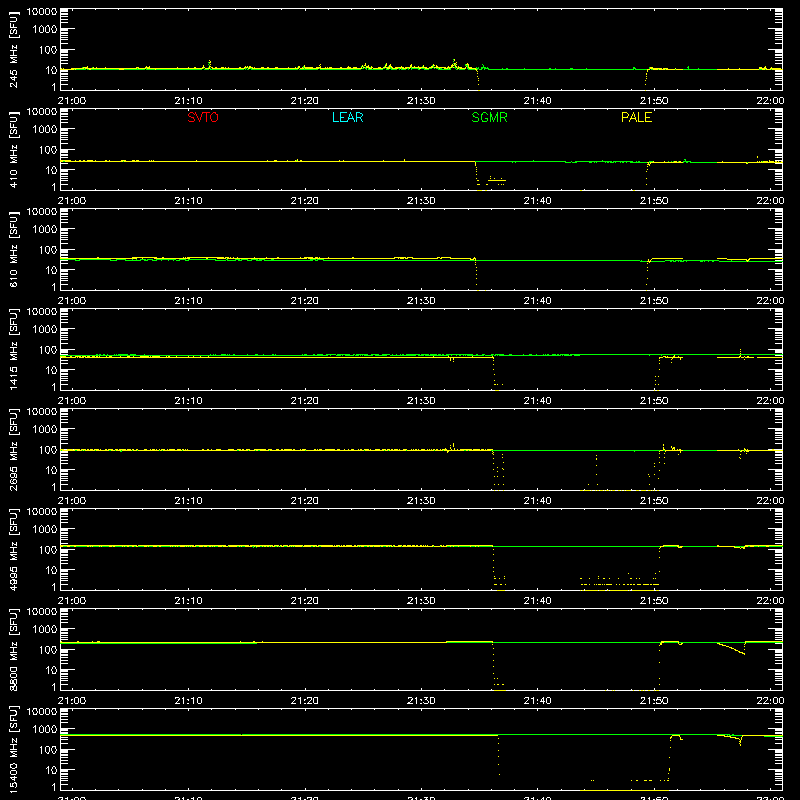
Task: Click 21:30 tick under the 4995 MHz plot
Action: [x=421, y=601]
